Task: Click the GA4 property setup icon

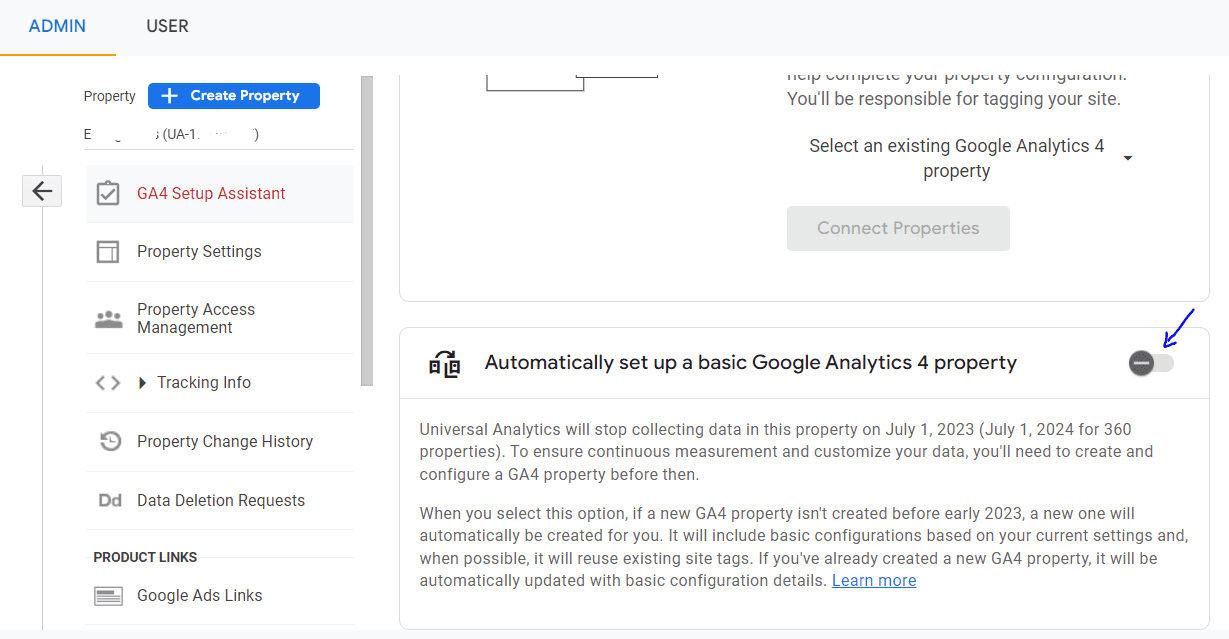Action: pyautogui.click(x=446, y=363)
